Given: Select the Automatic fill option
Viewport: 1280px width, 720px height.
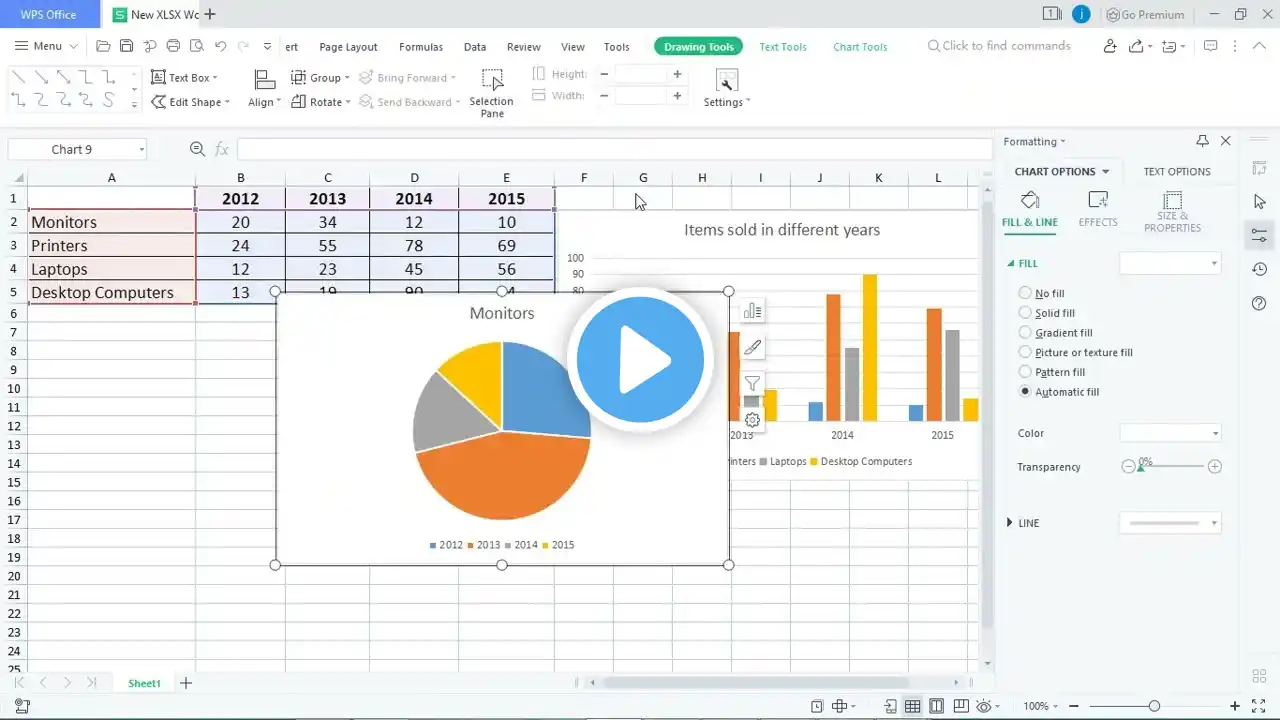Looking at the screenshot, I should (1059, 392).
